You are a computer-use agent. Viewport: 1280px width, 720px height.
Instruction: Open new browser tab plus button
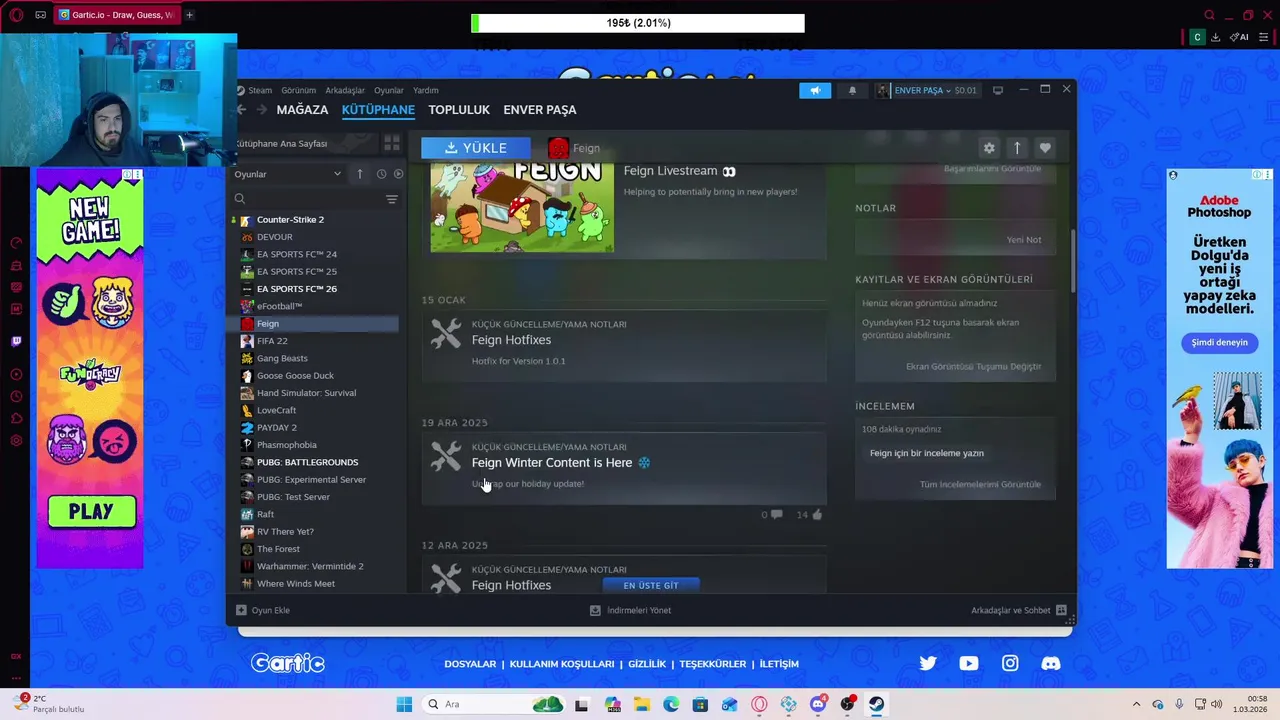(189, 15)
